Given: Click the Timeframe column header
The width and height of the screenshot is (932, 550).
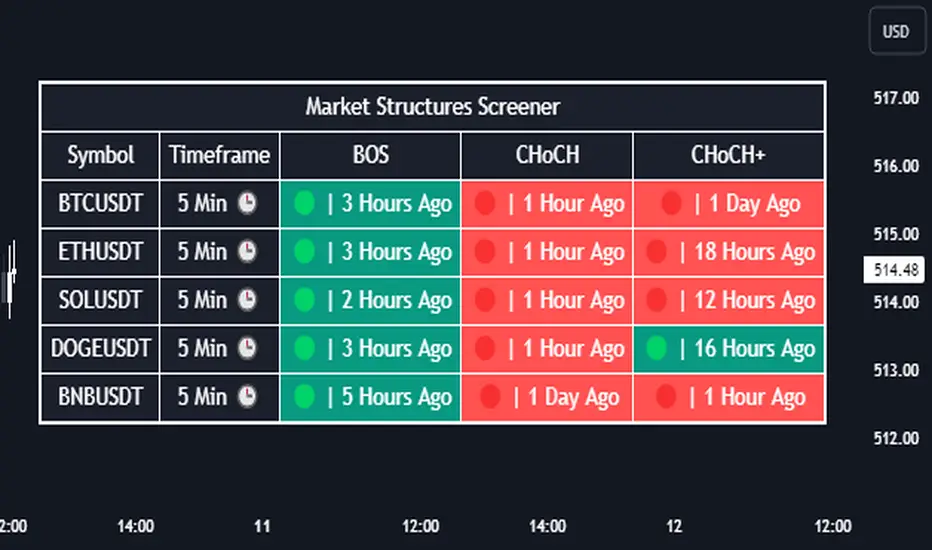Looking at the screenshot, I should click(x=219, y=156).
